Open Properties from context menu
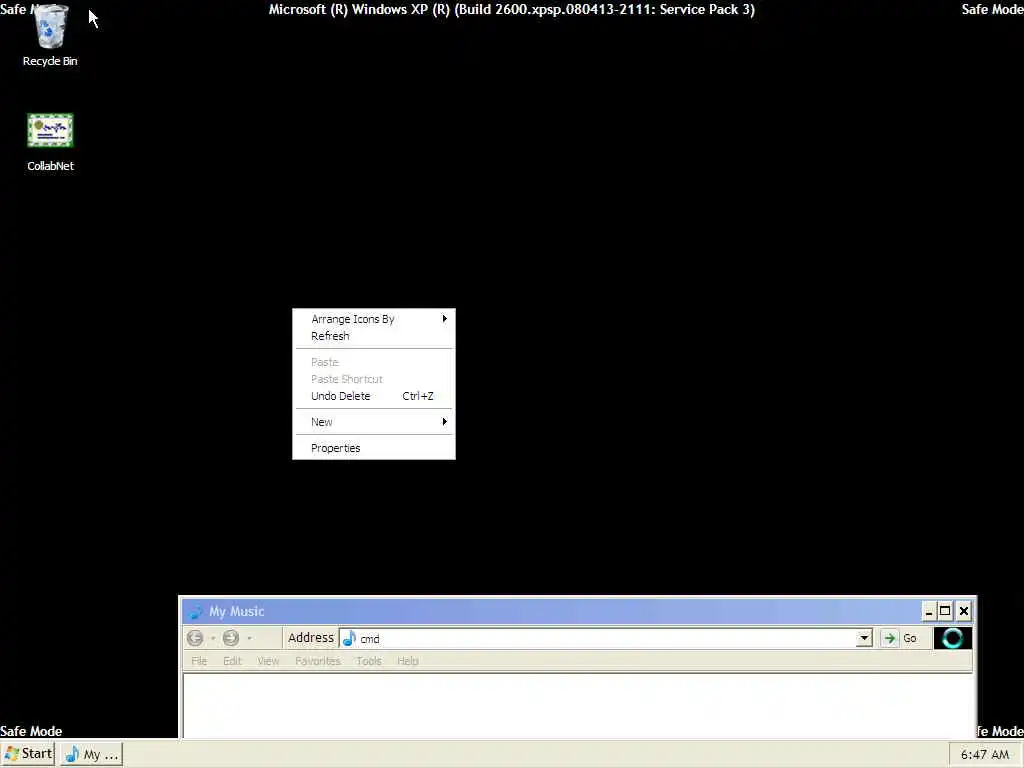Viewport: 1024px width, 768px height. (374, 448)
